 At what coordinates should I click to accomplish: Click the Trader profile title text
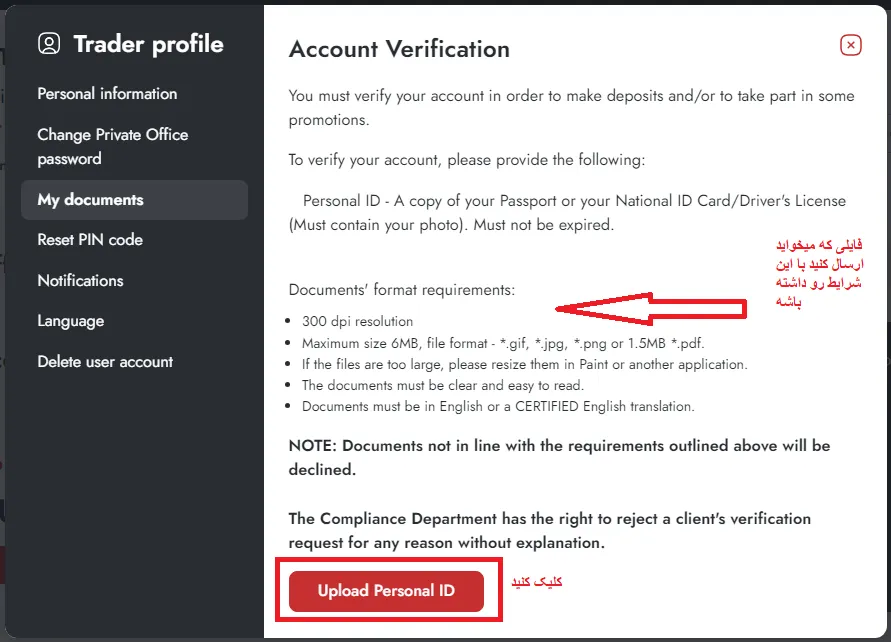(148, 44)
